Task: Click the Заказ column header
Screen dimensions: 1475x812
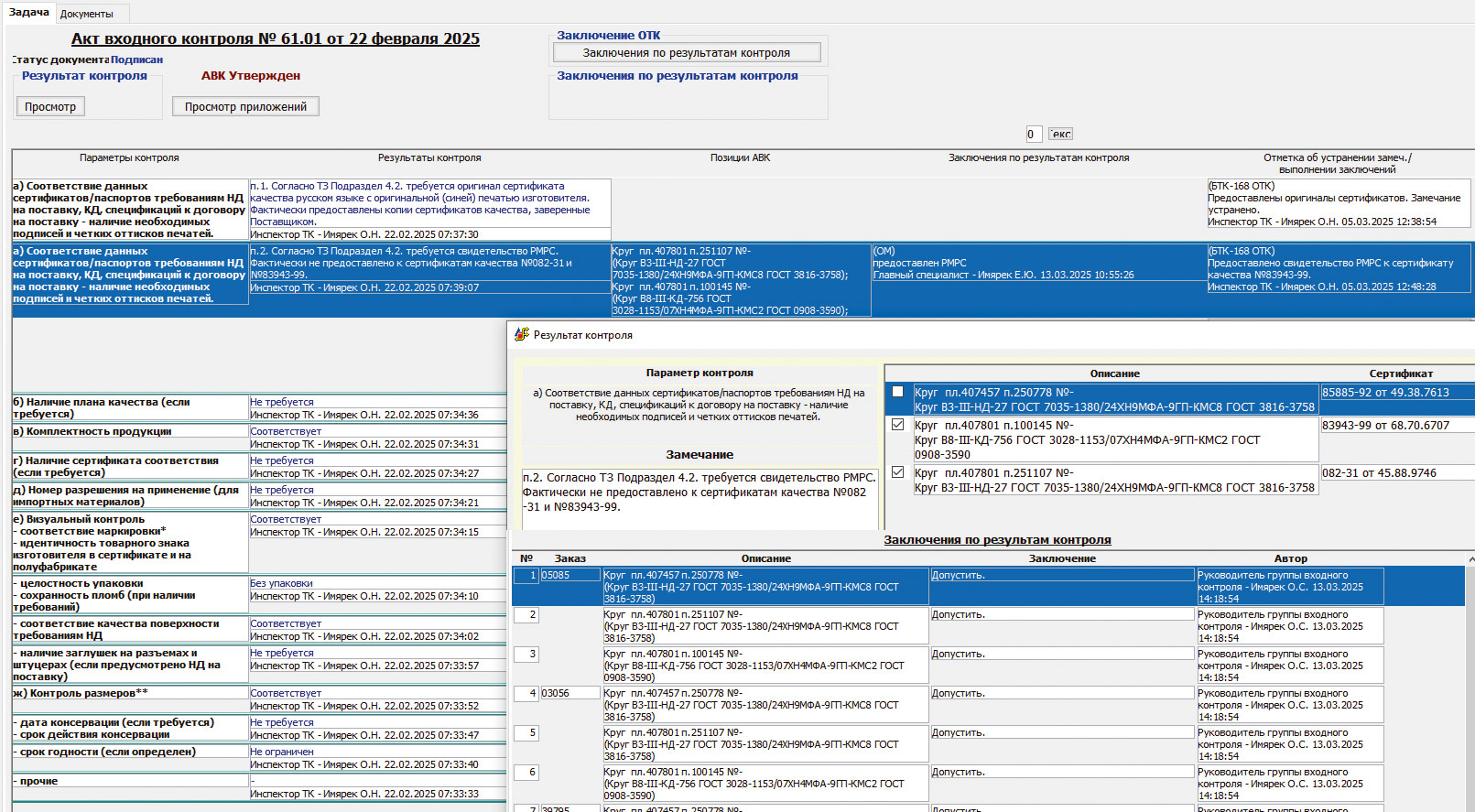Action: coord(569,558)
